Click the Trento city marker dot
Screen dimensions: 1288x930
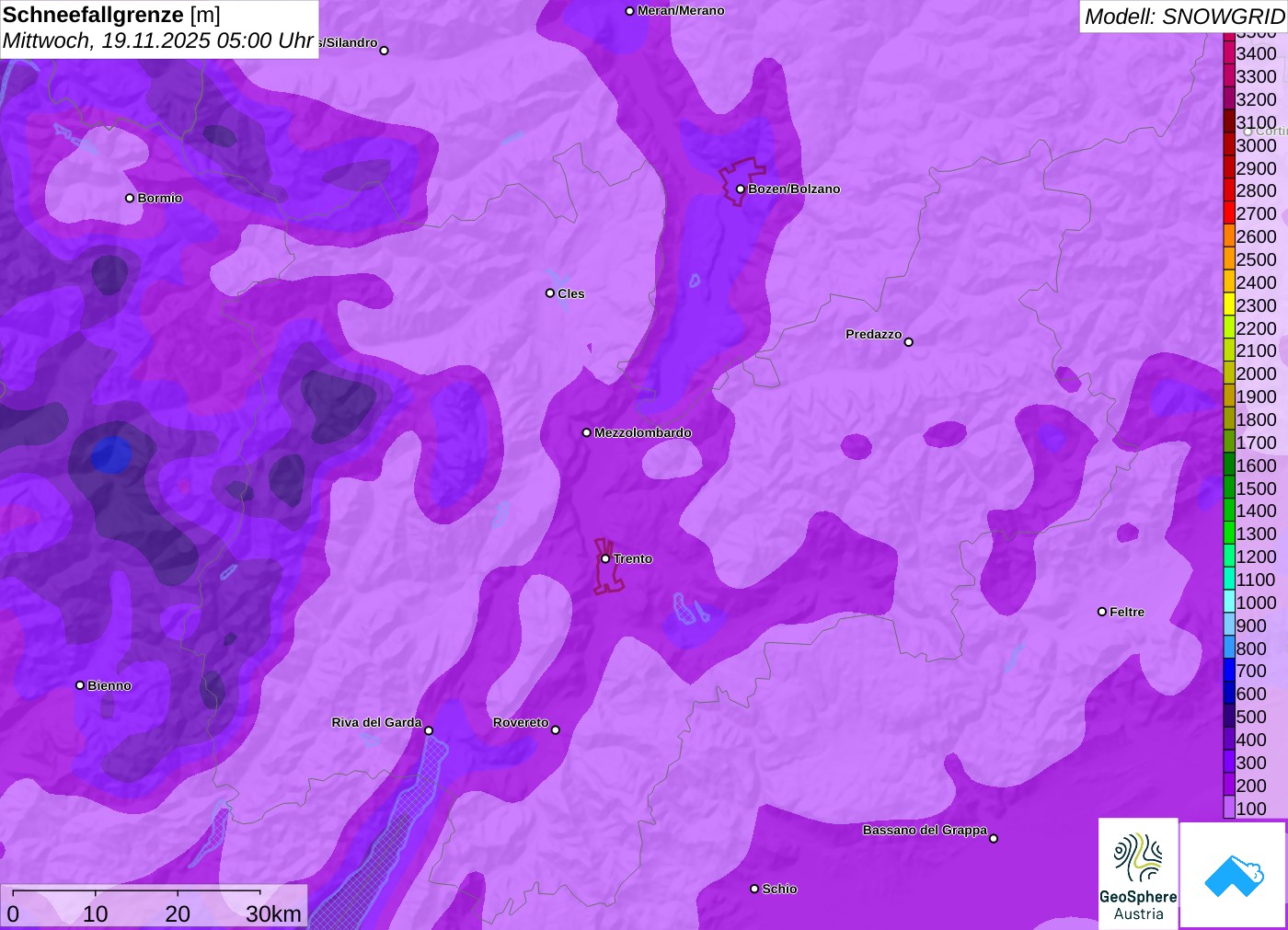[x=605, y=558]
